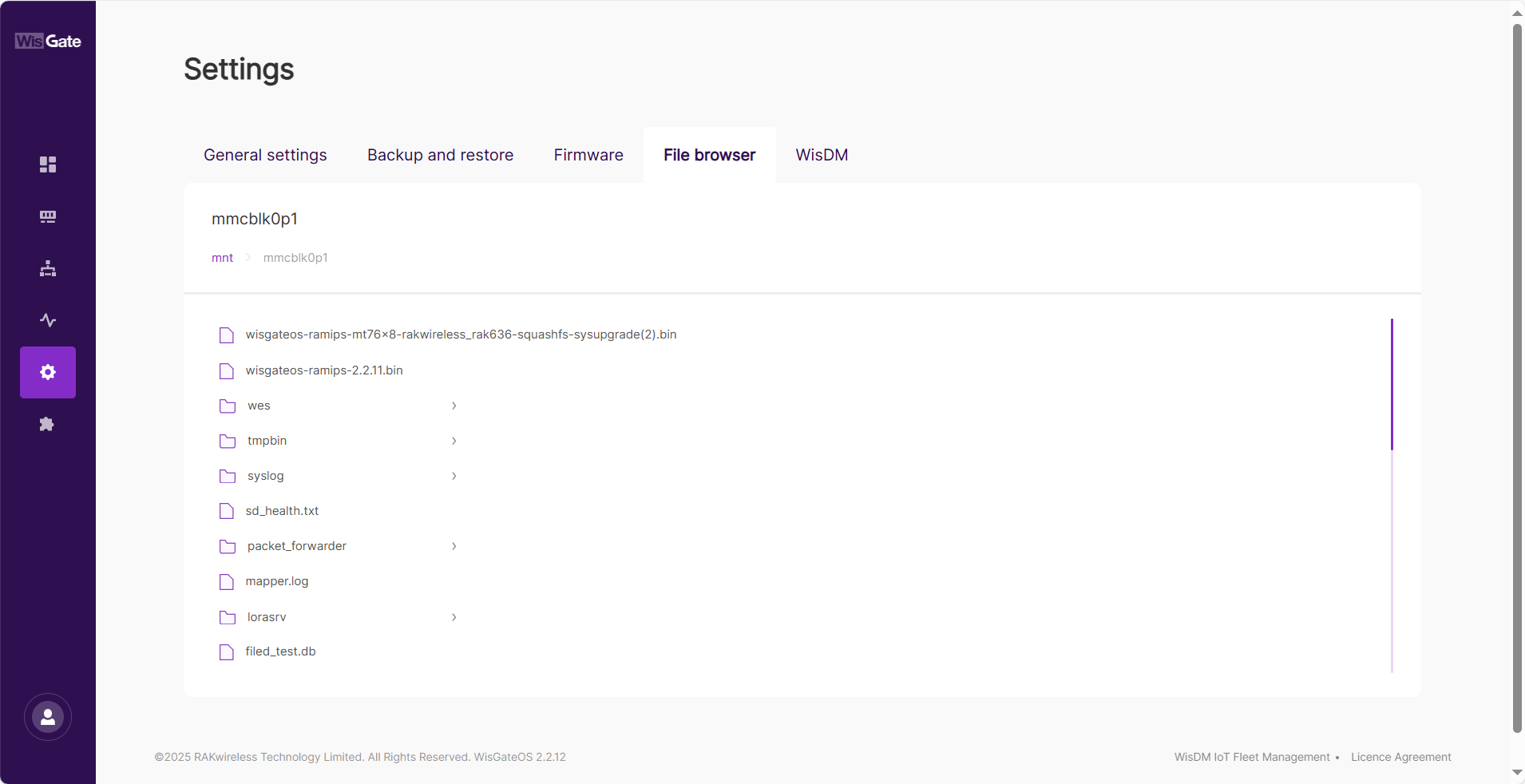Expand the packet_forwarder folder chevron

pyautogui.click(x=454, y=546)
